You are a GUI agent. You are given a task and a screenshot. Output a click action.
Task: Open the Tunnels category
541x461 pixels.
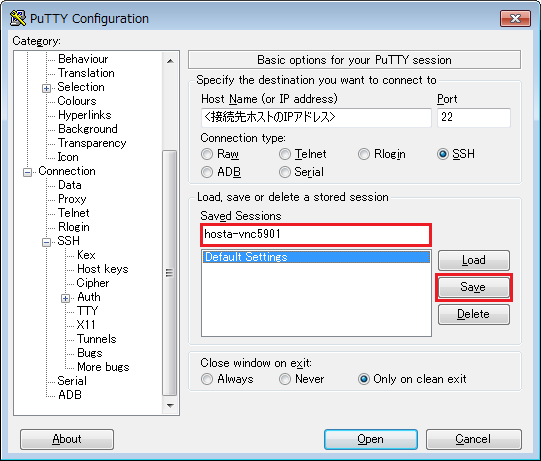97,339
